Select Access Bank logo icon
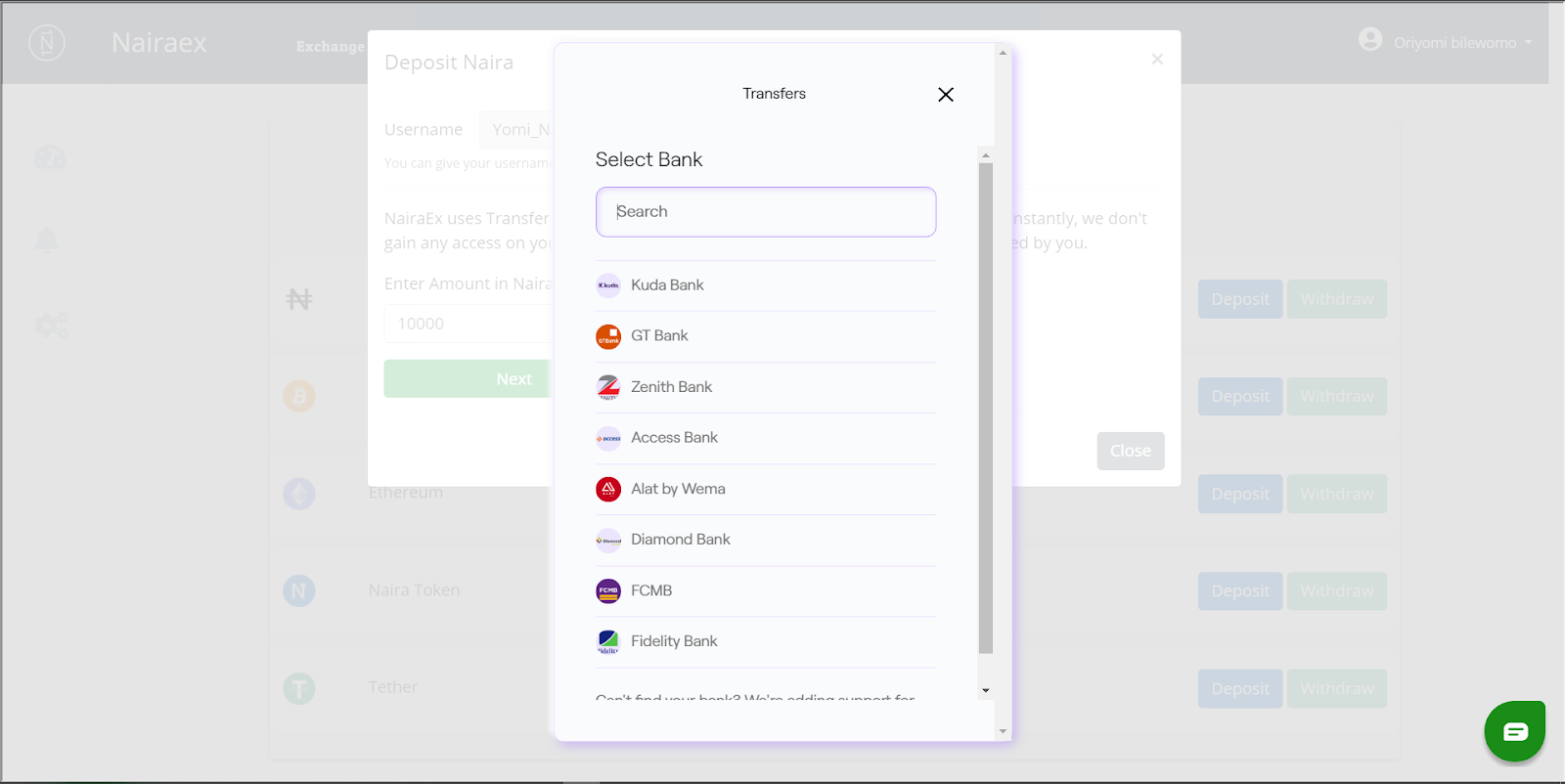The height and width of the screenshot is (784, 1565). pyautogui.click(x=608, y=438)
